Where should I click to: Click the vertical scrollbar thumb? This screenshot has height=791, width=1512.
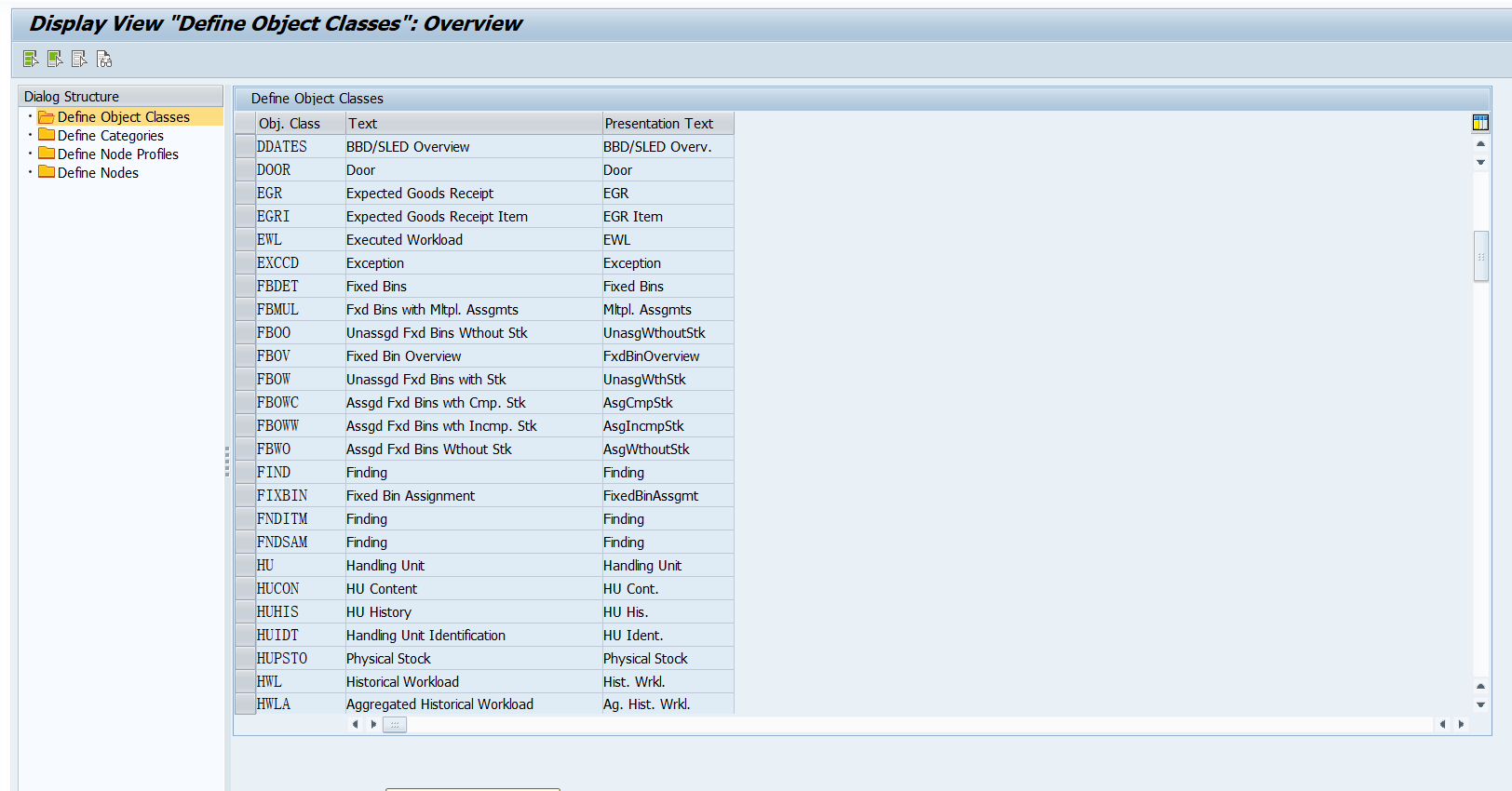point(1480,256)
